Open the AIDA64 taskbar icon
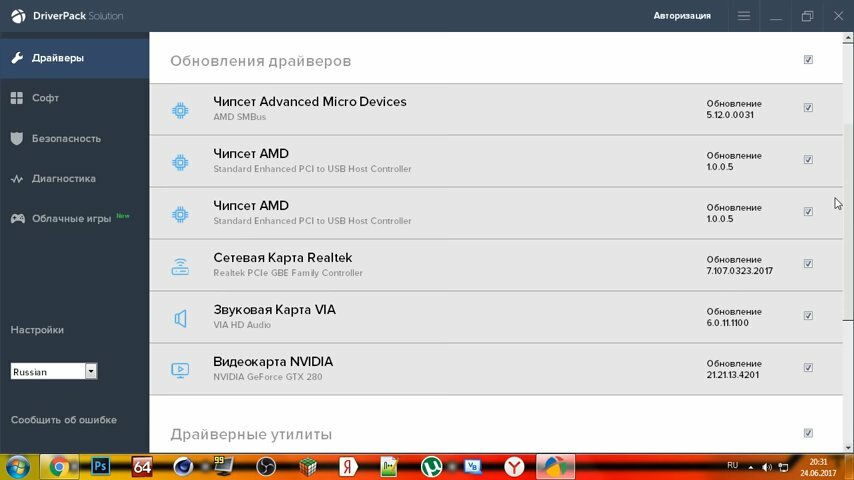 tap(142, 467)
